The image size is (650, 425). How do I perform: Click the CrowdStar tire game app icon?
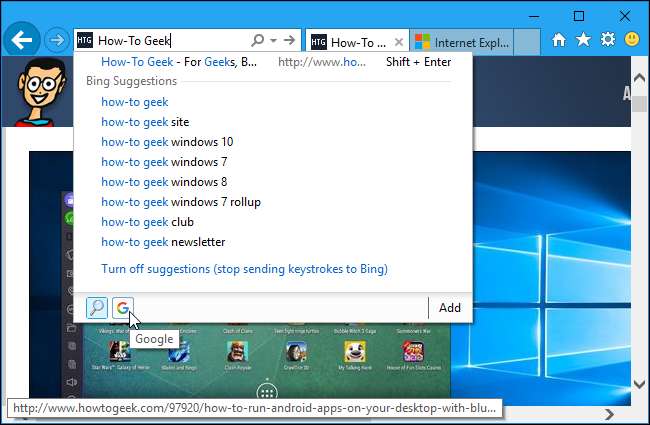click(x=296, y=352)
